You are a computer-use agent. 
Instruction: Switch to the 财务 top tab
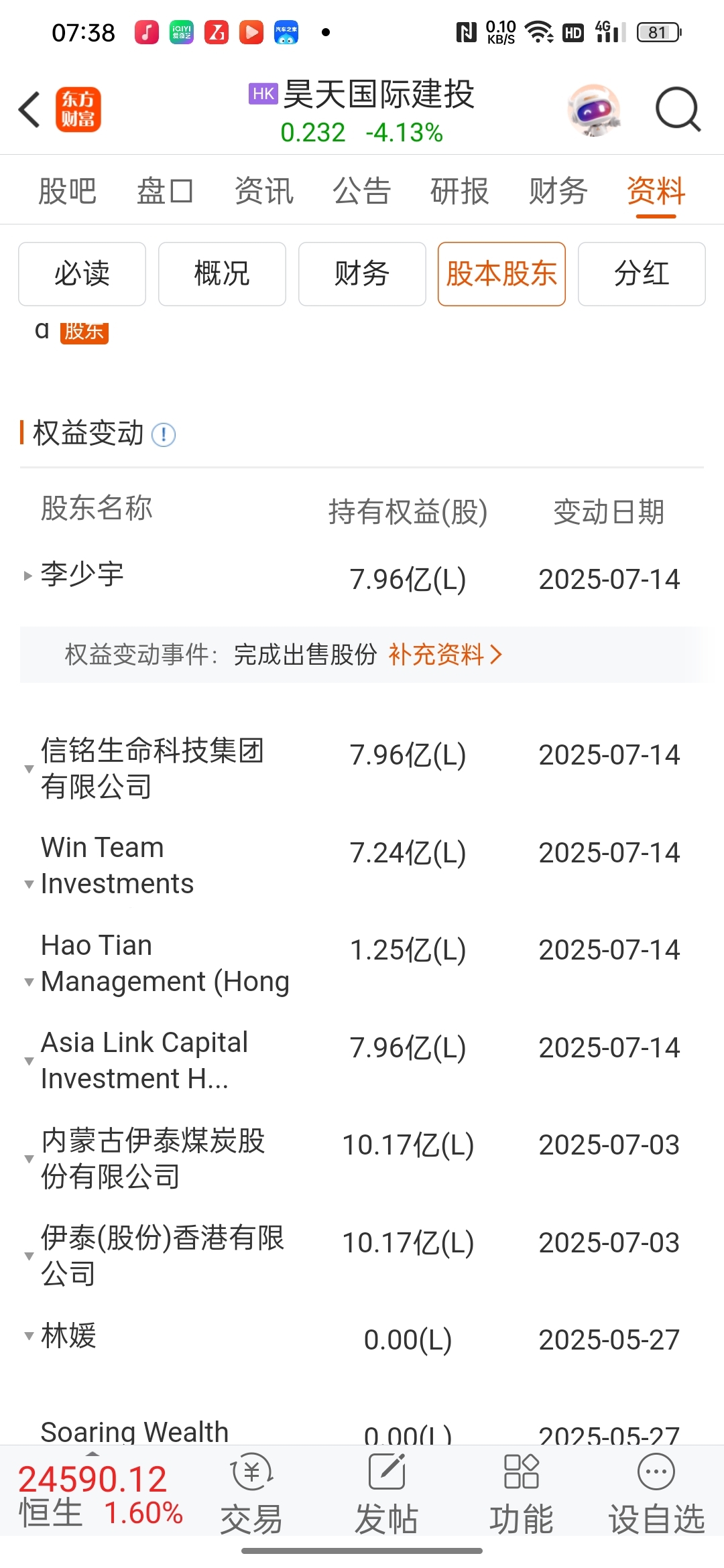(x=558, y=191)
